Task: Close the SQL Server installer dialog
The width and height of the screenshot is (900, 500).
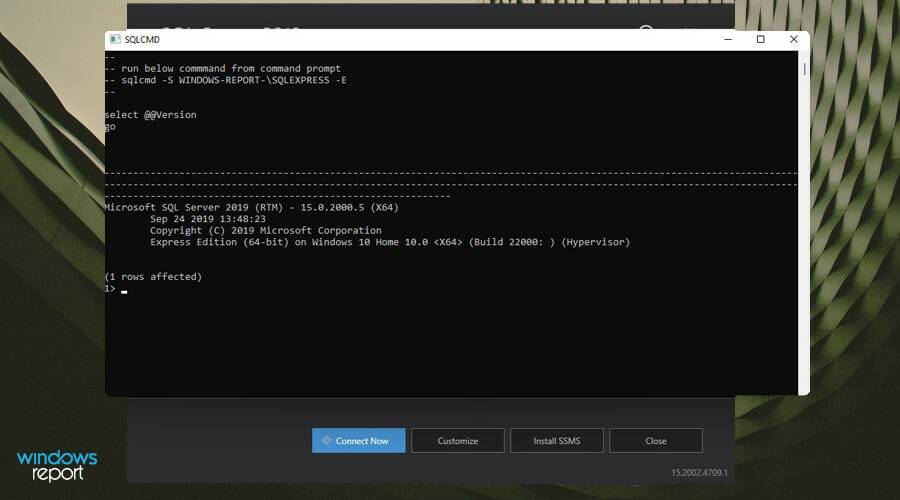Action: (x=655, y=441)
